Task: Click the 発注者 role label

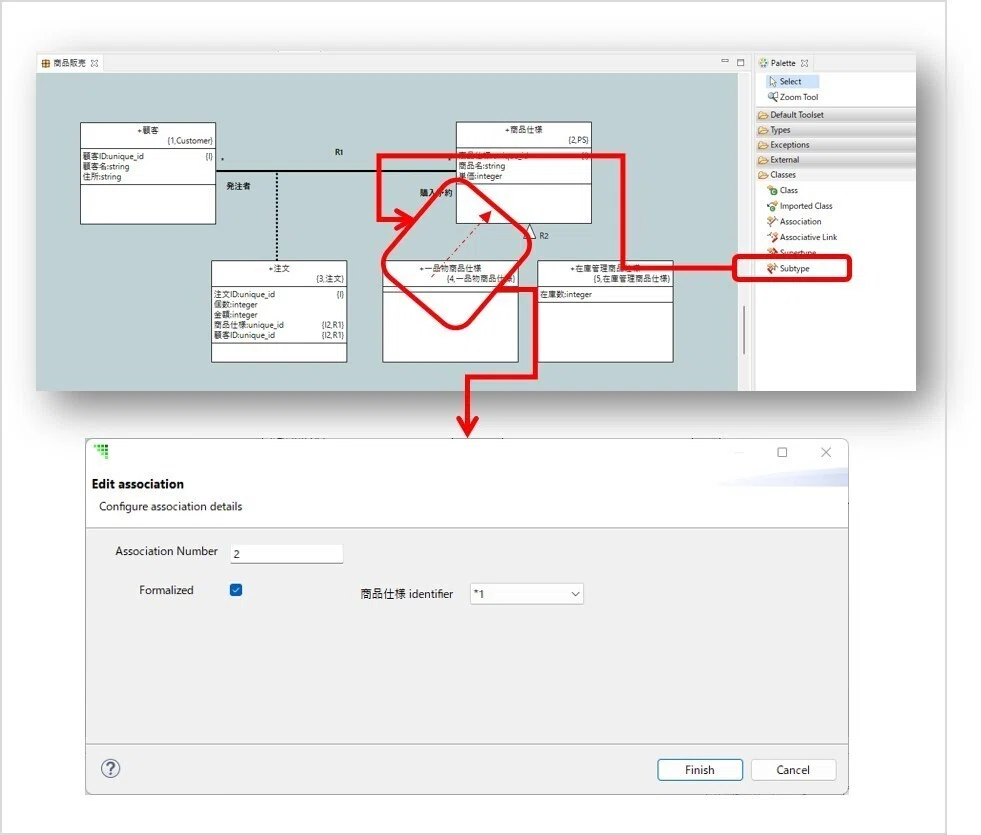Action: 238,186
